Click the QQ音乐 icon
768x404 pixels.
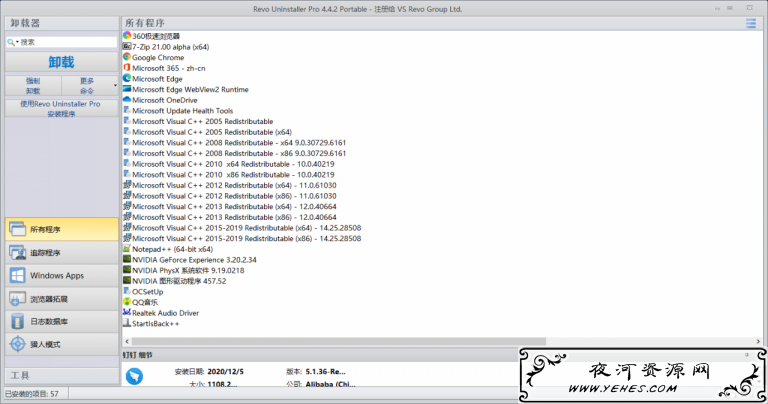click(x=127, y=302)
